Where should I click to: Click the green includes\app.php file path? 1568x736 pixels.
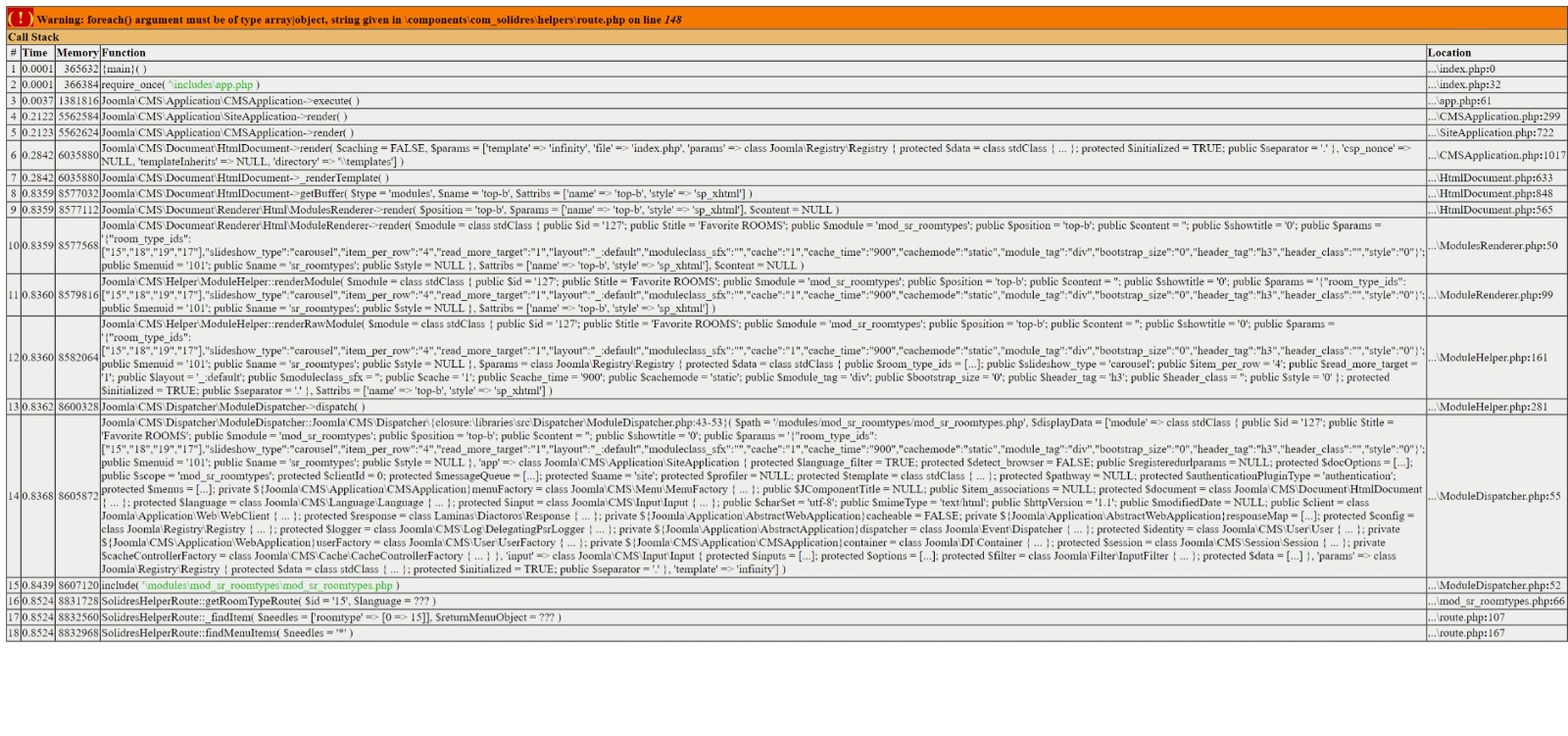pos(212,85)
